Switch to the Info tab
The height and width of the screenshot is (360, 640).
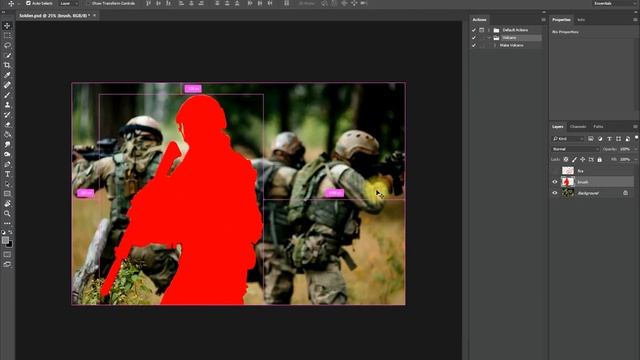581,20
